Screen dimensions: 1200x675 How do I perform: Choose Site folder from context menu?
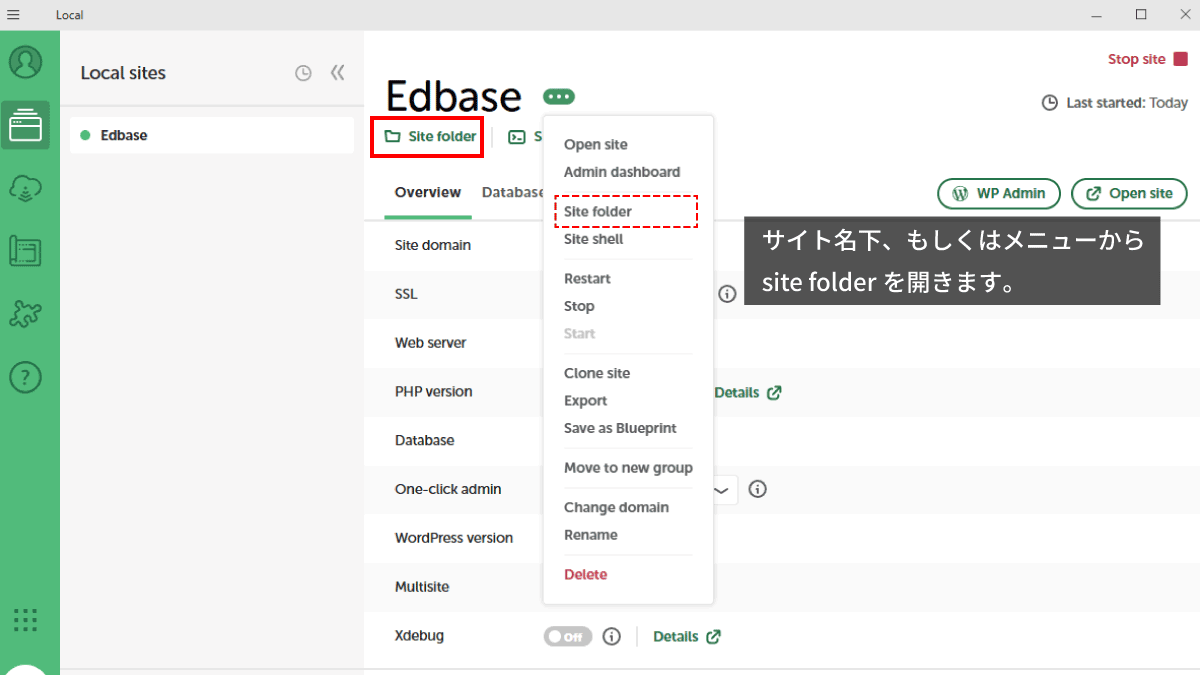coord(598,212)
